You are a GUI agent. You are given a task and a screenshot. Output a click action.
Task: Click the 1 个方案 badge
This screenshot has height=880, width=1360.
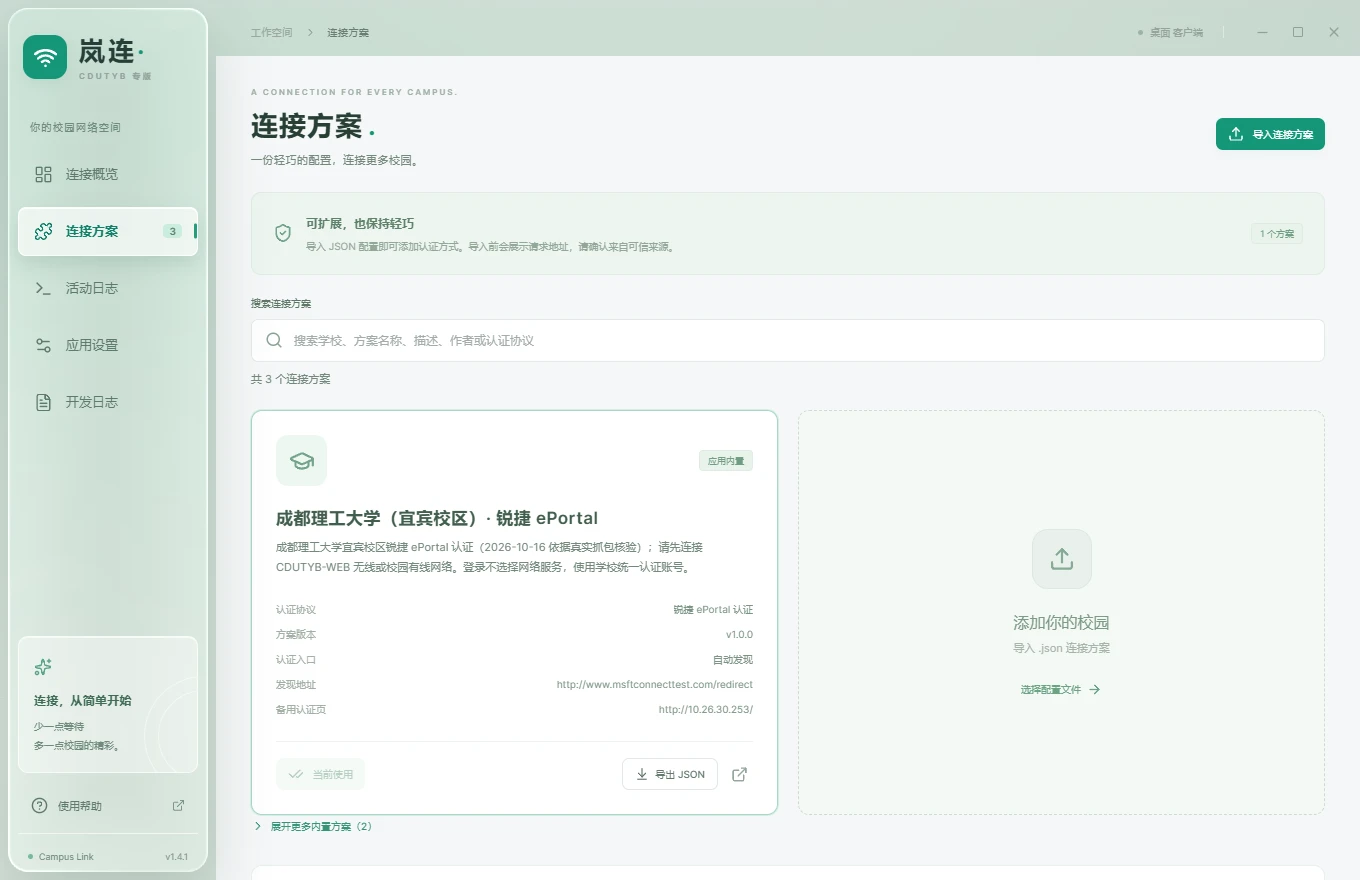(x=1276, y=234)
